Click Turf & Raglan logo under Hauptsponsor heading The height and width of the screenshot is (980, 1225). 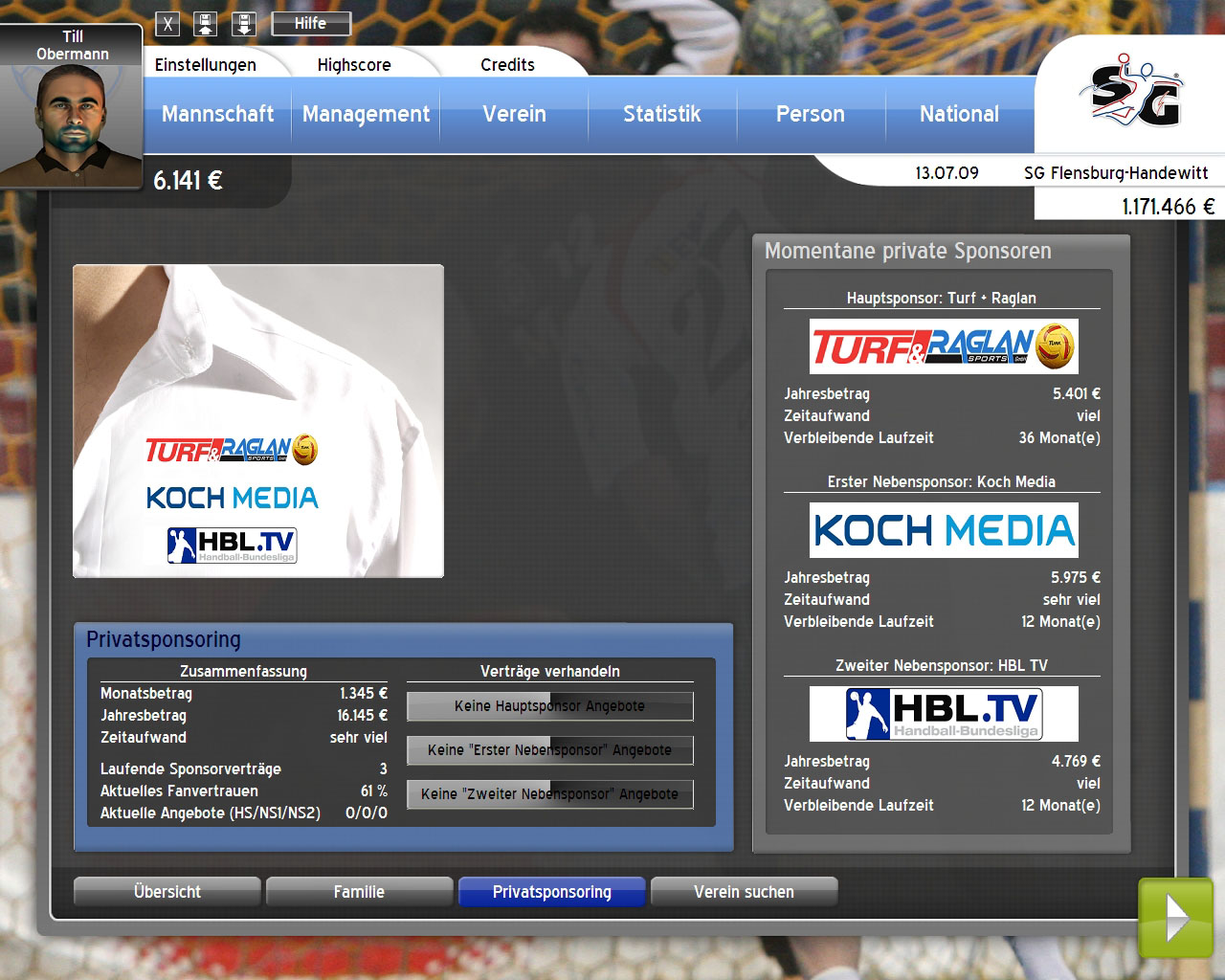pyautogui.click(x=944, y=346)
